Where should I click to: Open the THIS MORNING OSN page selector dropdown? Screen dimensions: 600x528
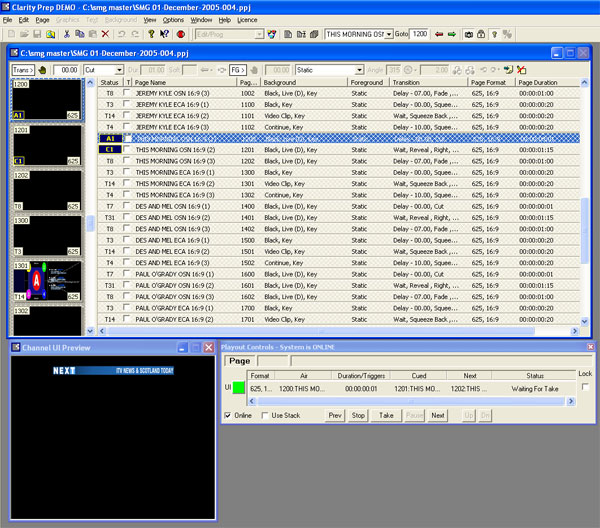click(x=389, y=34)
